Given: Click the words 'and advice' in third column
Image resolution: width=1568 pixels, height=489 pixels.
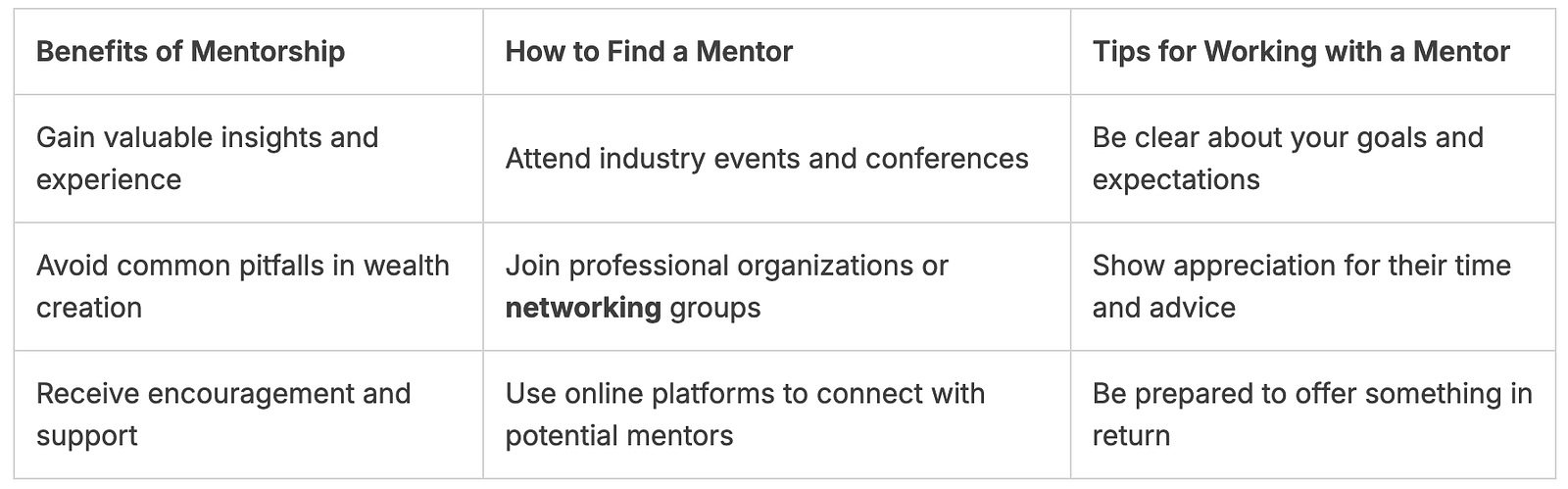Looking at the screenshot, I should coord(1163,308).
